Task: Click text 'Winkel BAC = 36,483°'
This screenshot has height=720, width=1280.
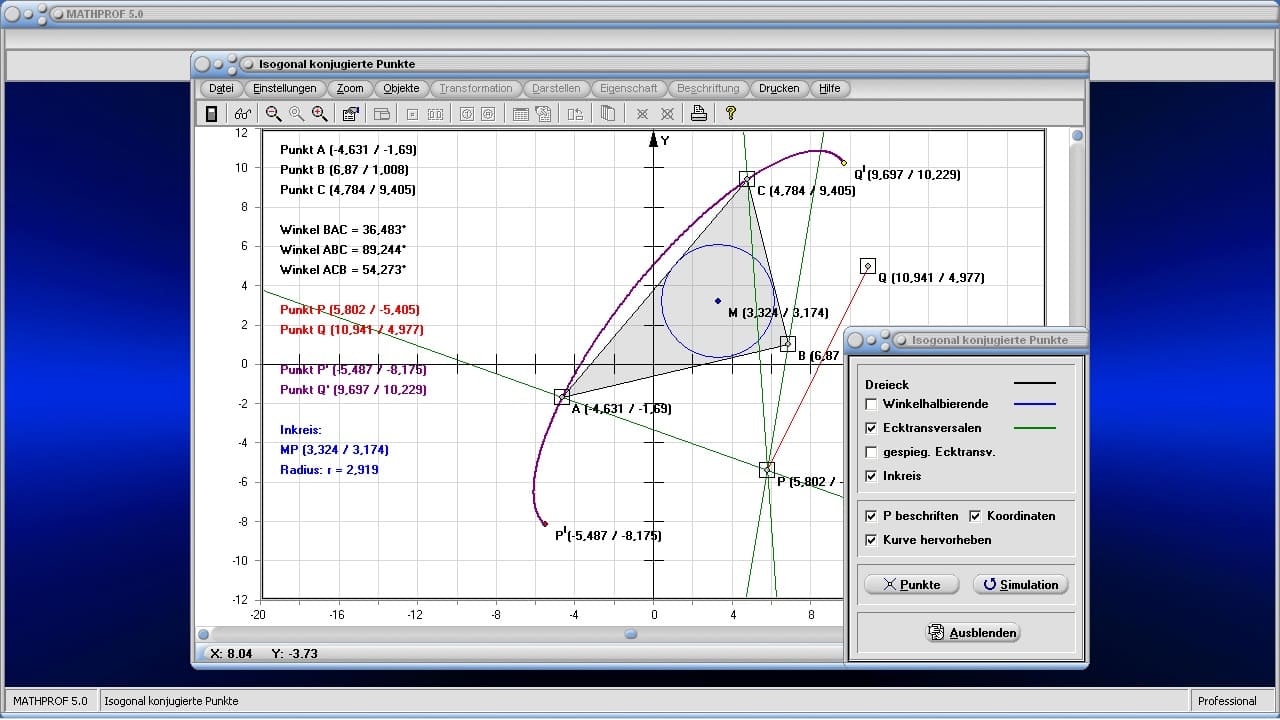Action: pos(343,230)
